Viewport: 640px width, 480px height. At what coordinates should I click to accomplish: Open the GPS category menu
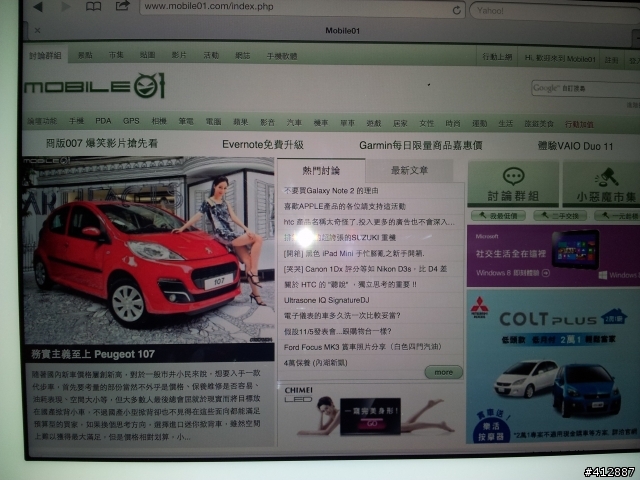[x=131, y=121]
